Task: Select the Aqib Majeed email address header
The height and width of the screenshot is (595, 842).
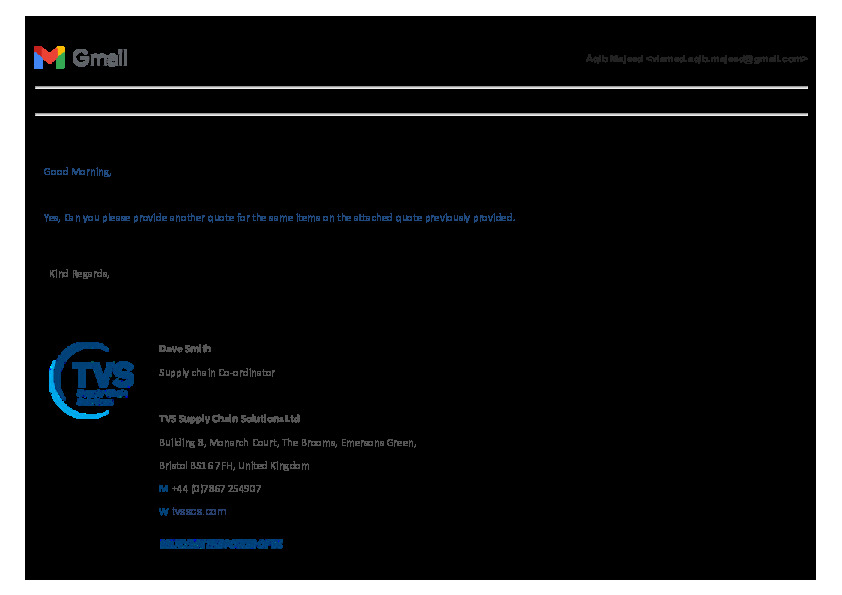Action: [696, 59]
